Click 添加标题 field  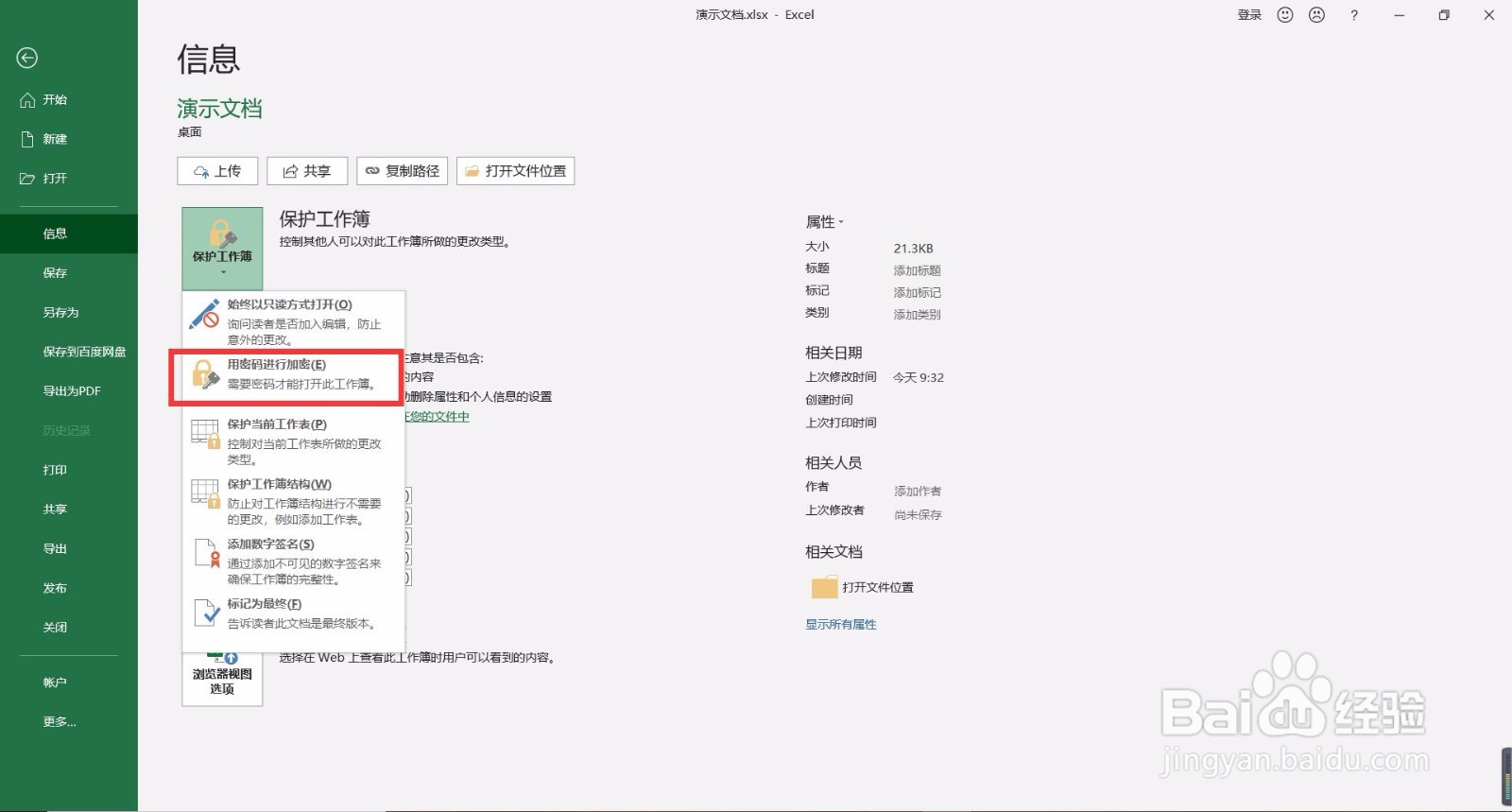point(917,270)
